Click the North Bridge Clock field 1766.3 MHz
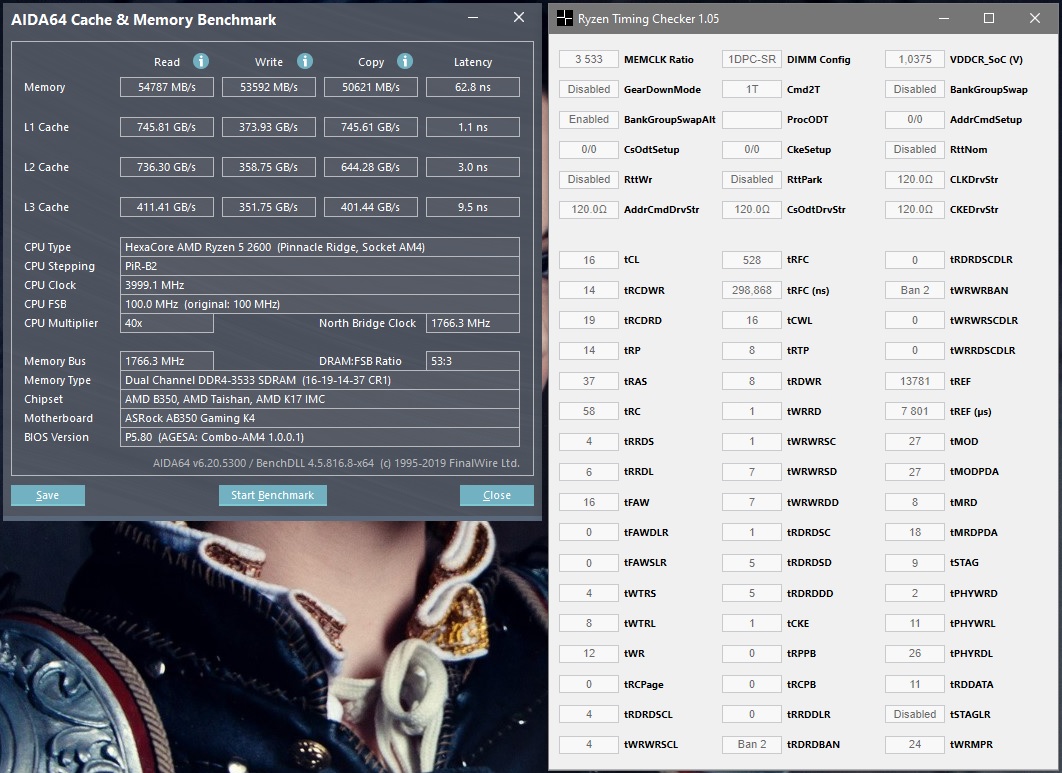 pyautogui.click(x=473, y=323)
